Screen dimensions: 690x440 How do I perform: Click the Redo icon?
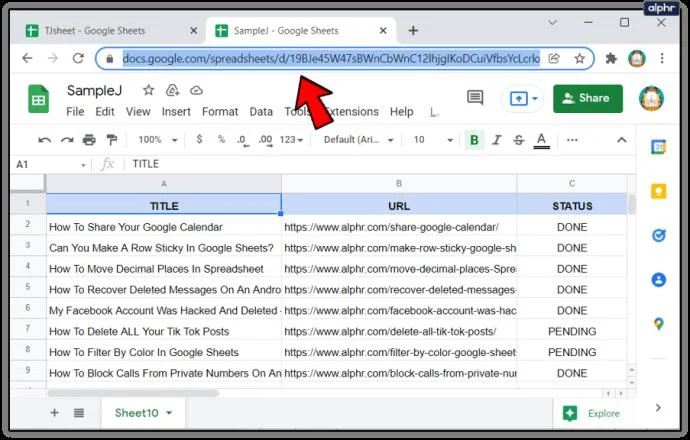[x=67, y=140]
